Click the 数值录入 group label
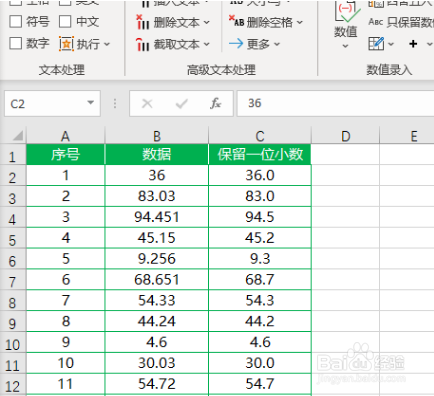Screen dimensions: 434x396 pyautogui.click(x=389, y=70)
